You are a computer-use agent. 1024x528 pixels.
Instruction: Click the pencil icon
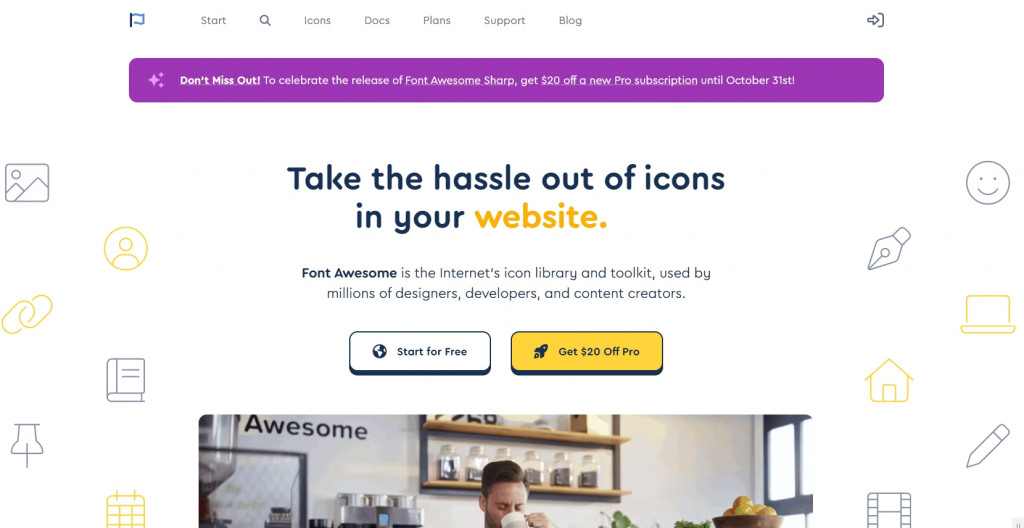click(987, 445)
